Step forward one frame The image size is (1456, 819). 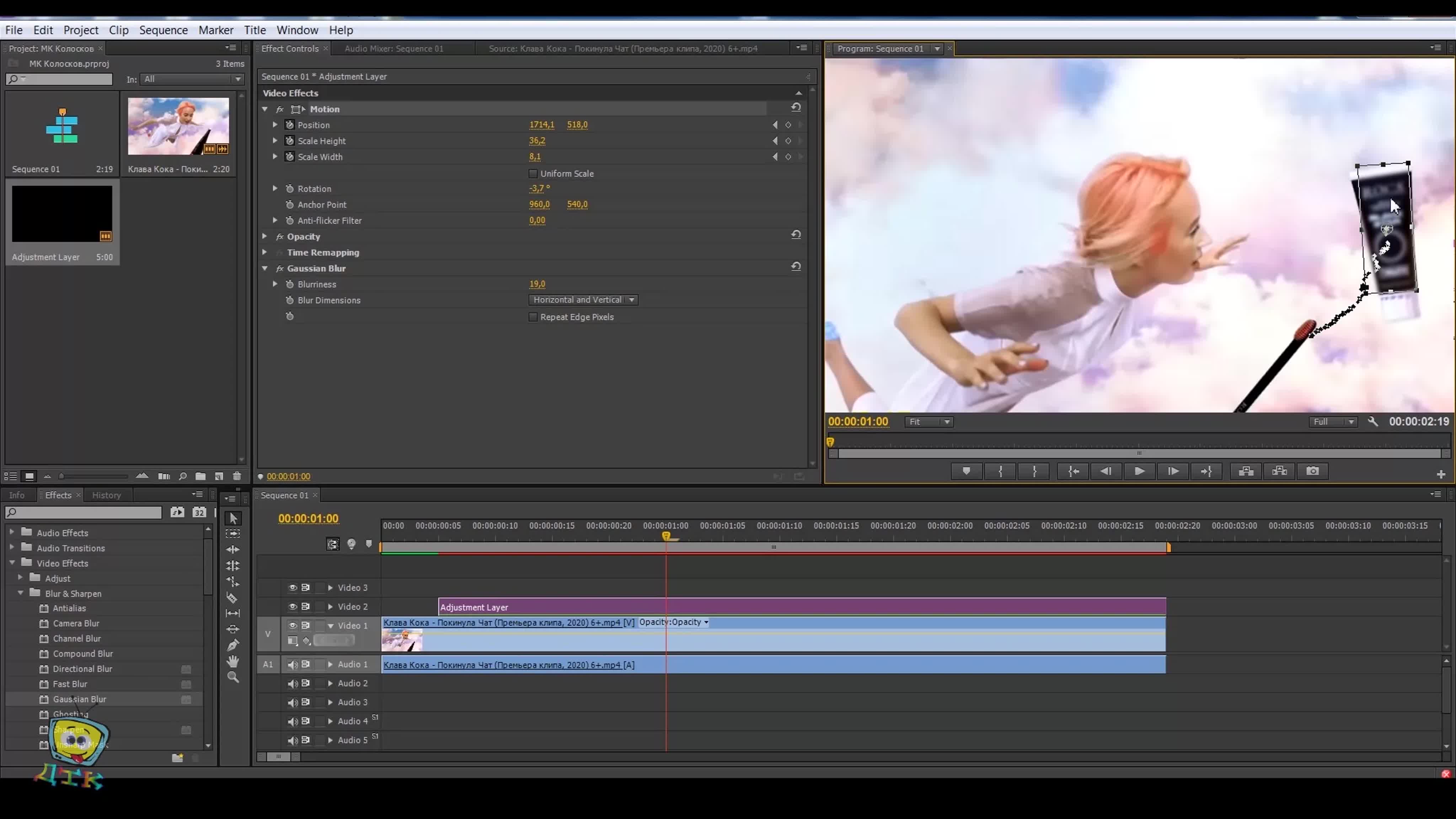(1173, 471)
